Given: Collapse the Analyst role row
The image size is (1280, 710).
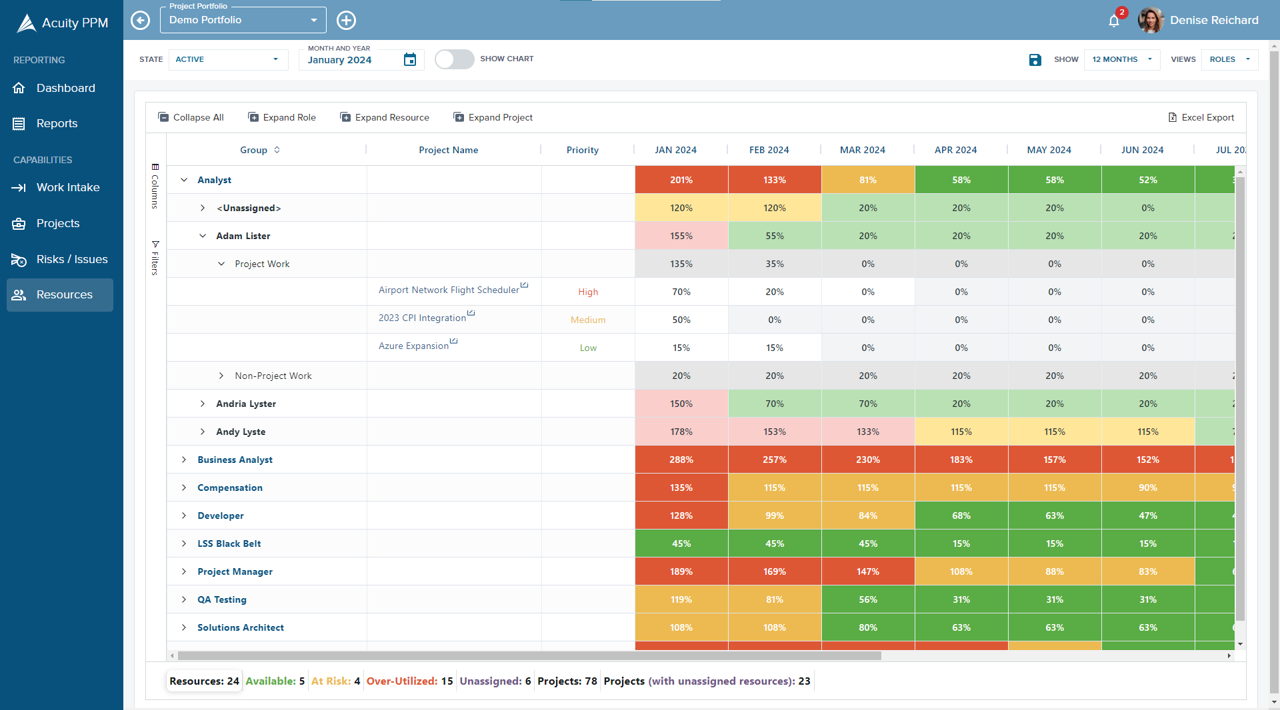Looking at the screenshot, I should click(184, 180).
